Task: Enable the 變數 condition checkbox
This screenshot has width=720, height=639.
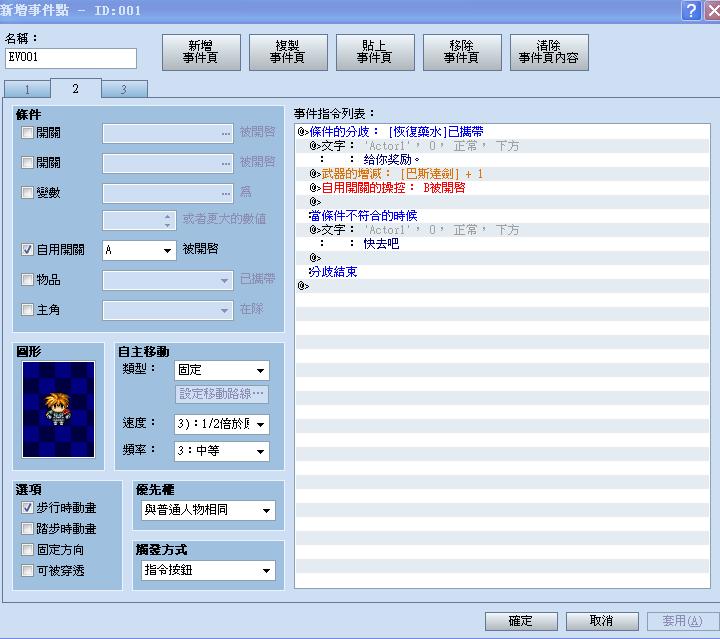Action: [x=28, y=192]
